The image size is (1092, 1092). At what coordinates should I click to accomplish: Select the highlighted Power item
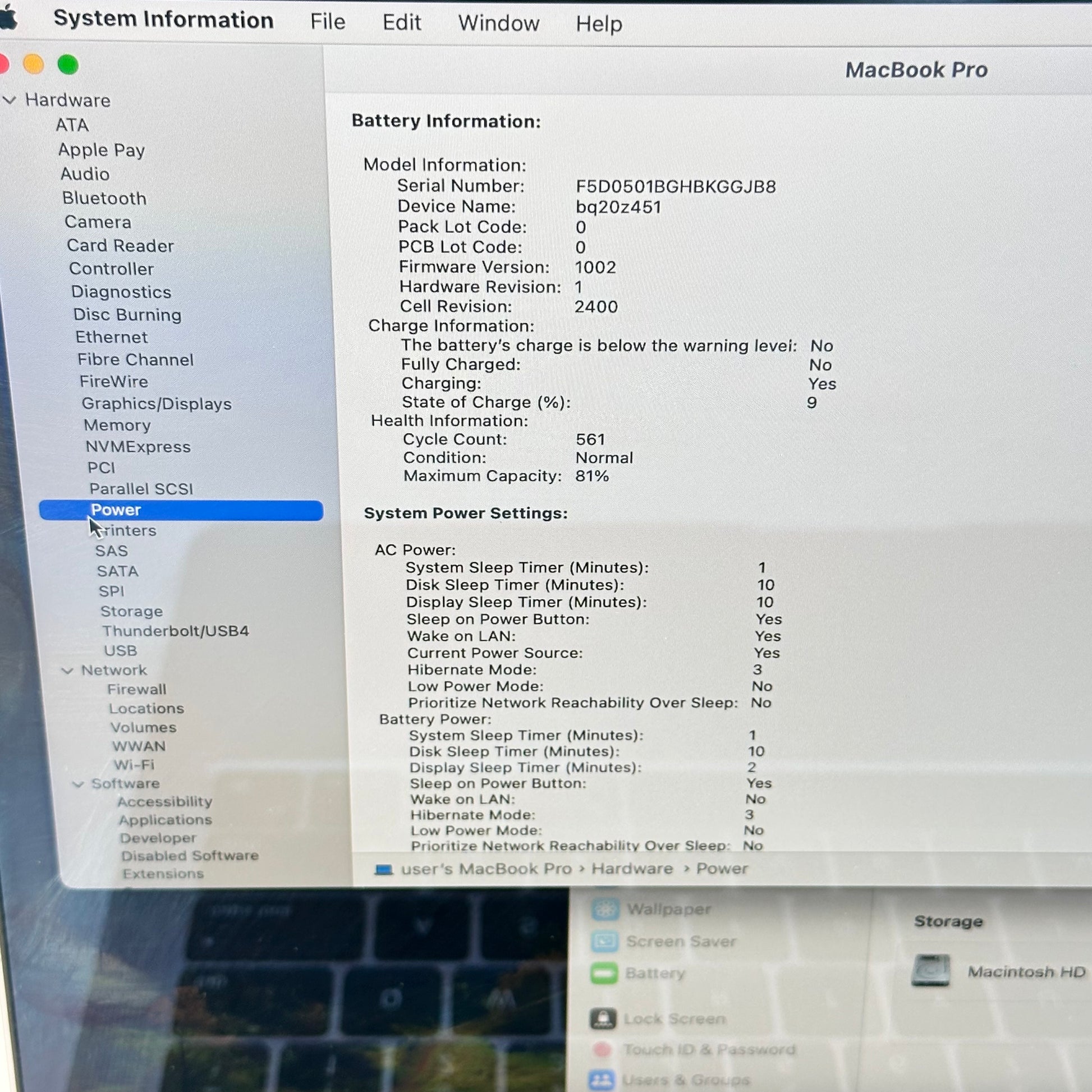pyautogui.click(x=181, y=511)
